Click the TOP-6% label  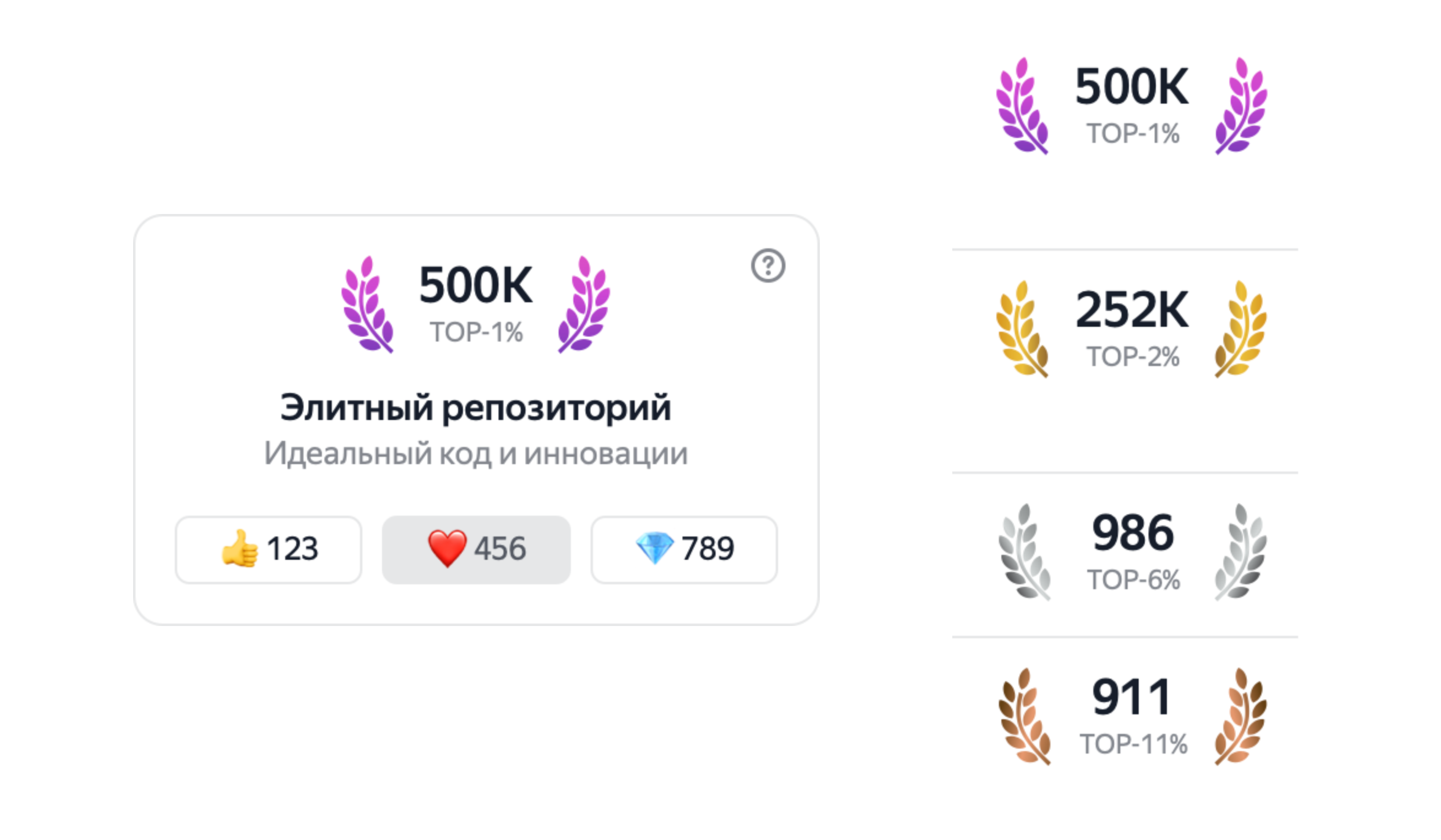point(1133,580)
